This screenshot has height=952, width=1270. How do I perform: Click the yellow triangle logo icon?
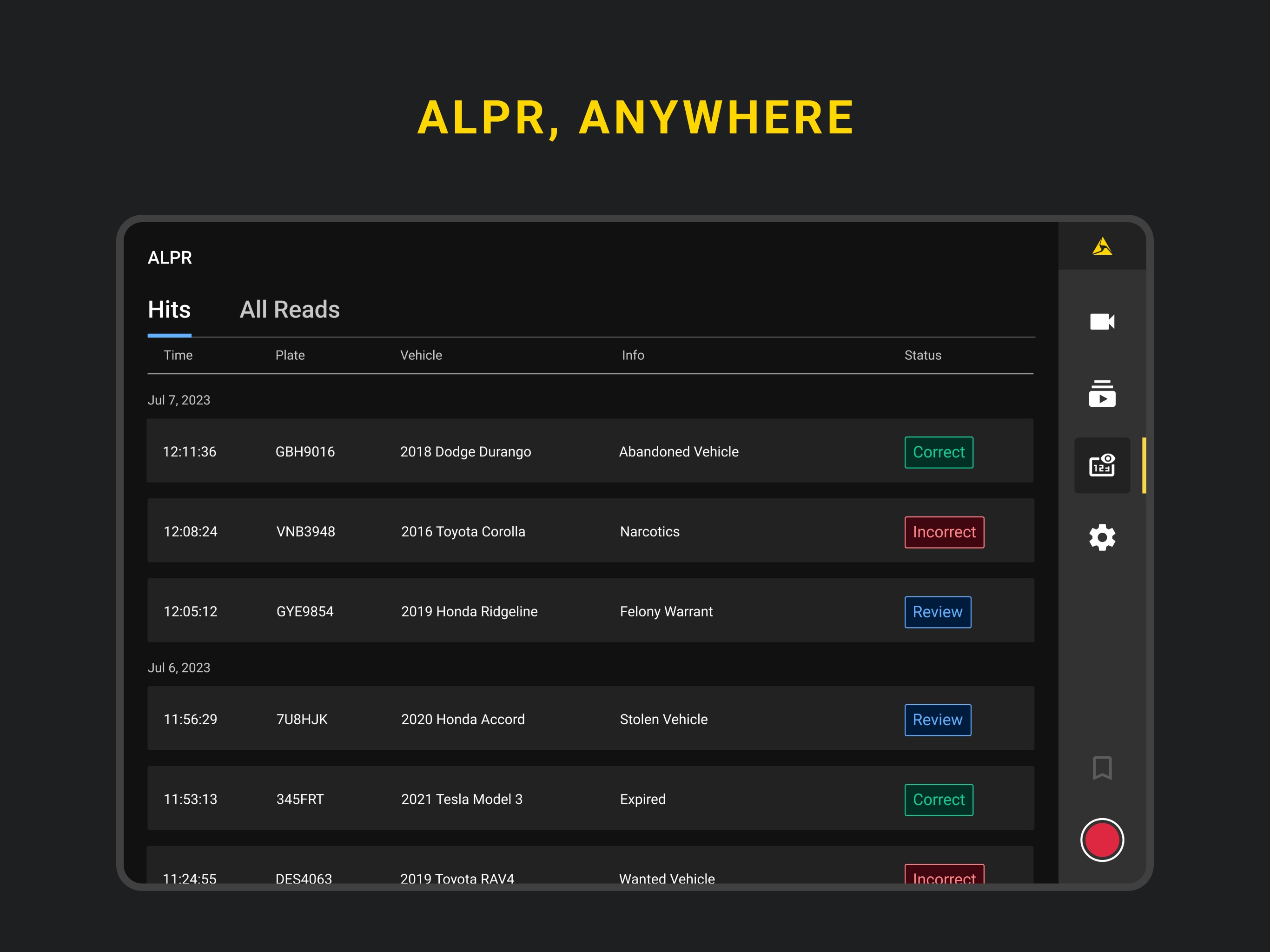(1102, 246)
